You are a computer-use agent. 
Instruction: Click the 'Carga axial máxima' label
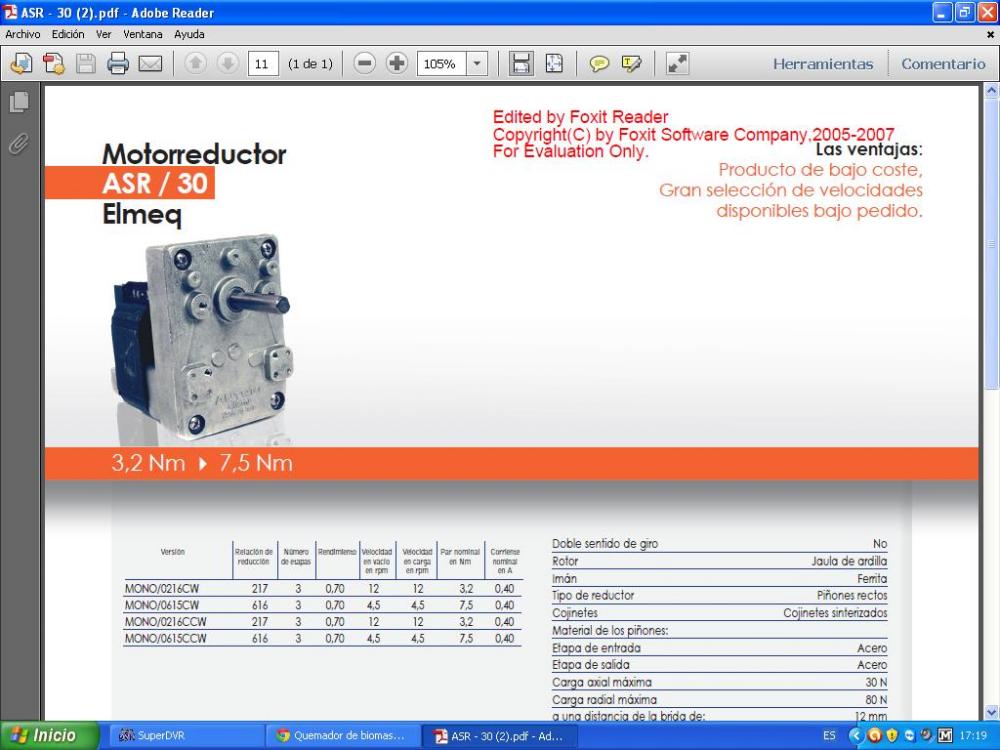602,682
